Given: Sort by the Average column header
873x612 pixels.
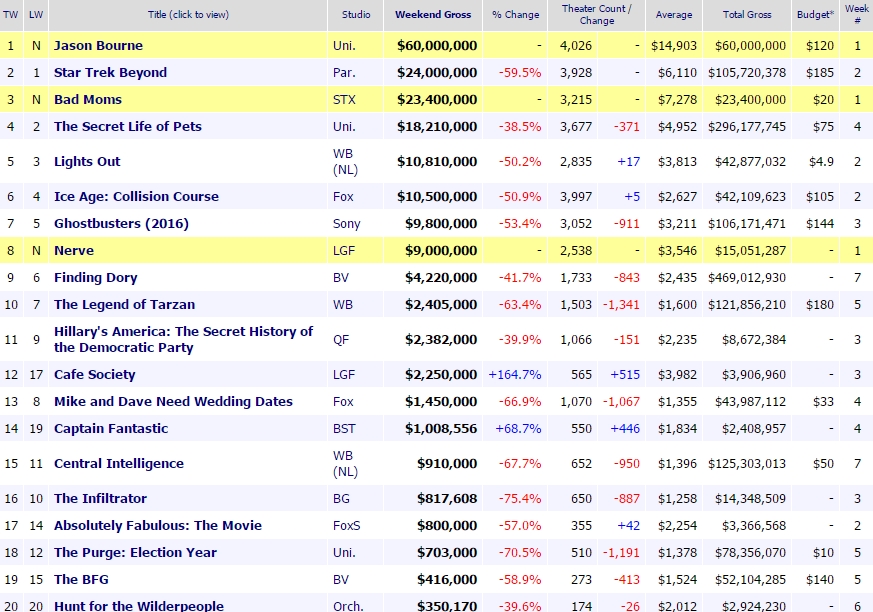Looking at the screenshot, I should [674, 14].
